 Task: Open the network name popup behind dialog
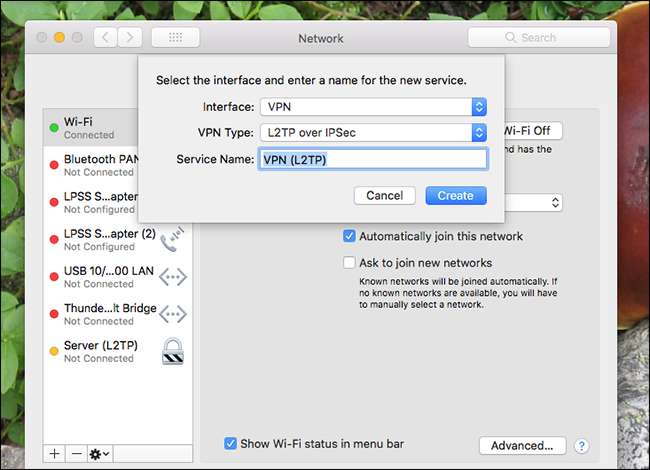(x=534, y=202)
